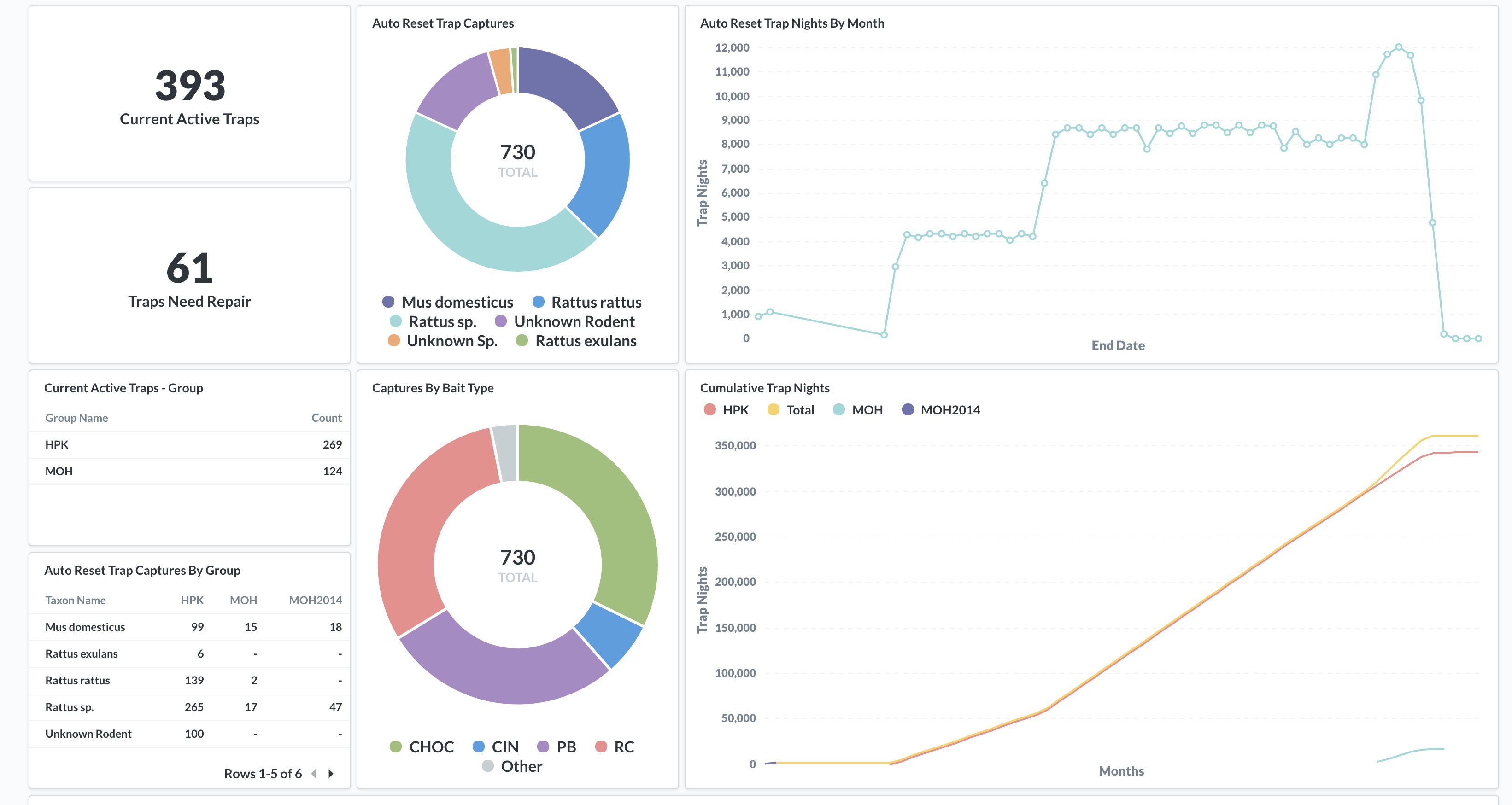Open Current Active Traps - Group title
This screenshot has width=1512, height=805.
tap(123, 388)
